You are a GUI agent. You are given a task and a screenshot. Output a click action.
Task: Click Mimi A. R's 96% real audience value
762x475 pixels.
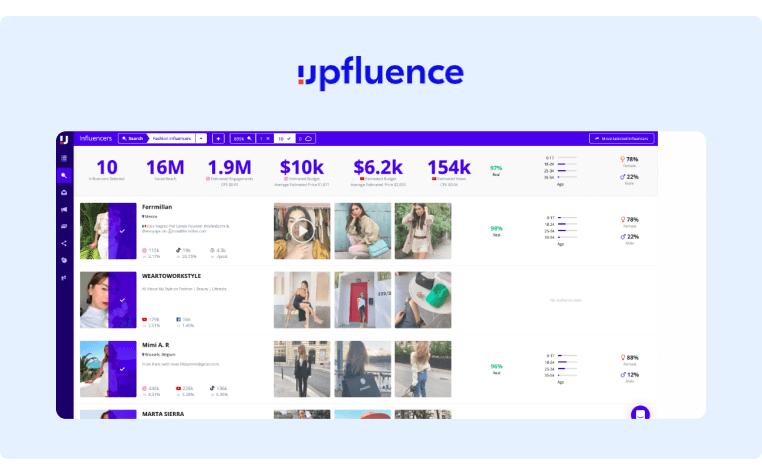[x=496, y=367]
